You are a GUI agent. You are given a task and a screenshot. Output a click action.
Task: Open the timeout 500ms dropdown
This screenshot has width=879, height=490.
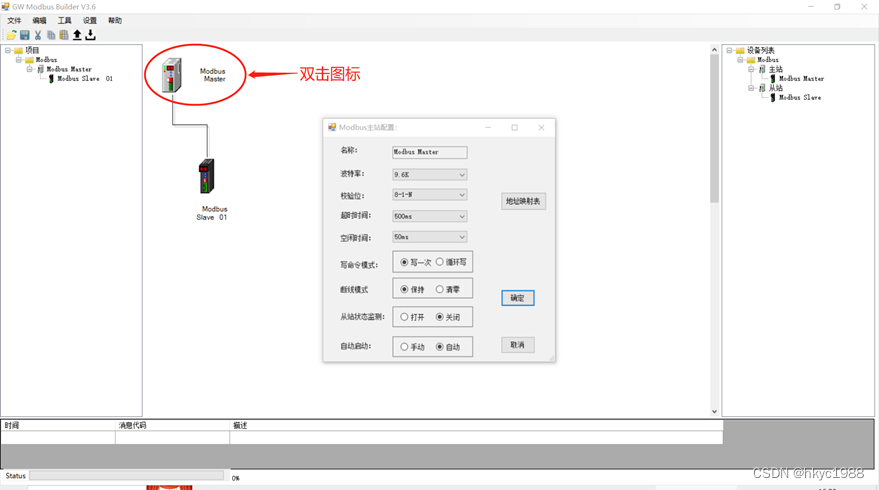429,216
